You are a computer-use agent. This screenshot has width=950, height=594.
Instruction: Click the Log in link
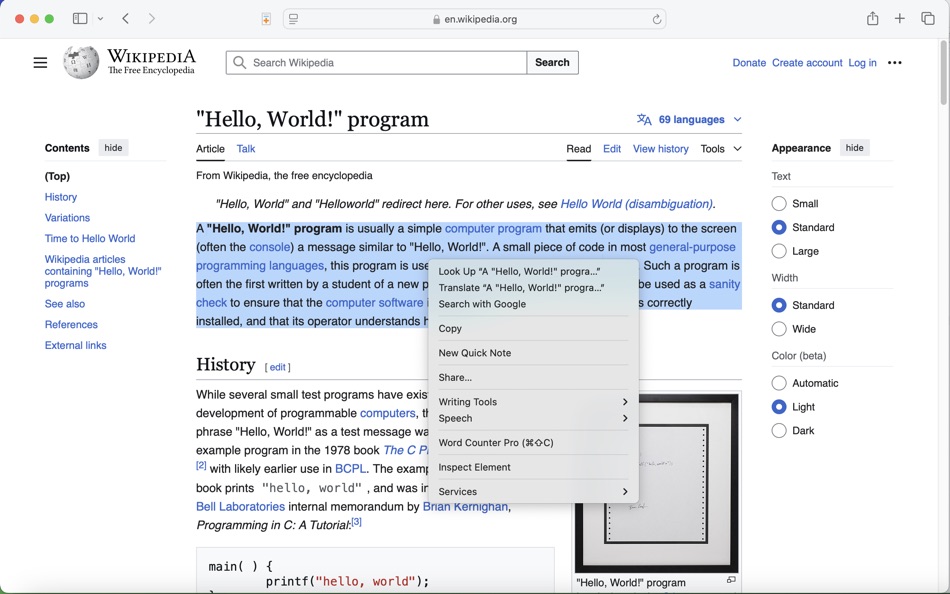point(862,62)
